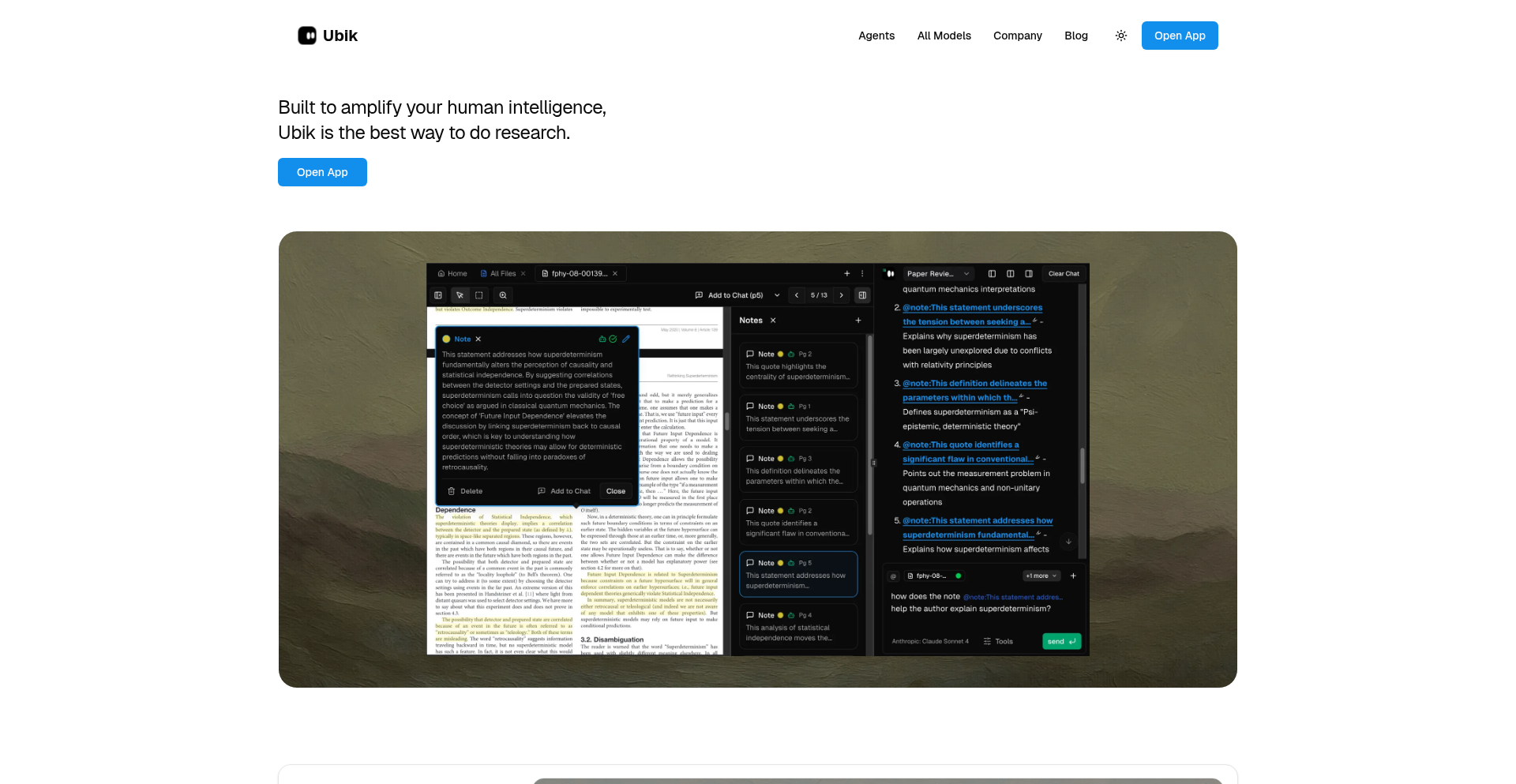Click the Clear Chat button

point(1064,274)
